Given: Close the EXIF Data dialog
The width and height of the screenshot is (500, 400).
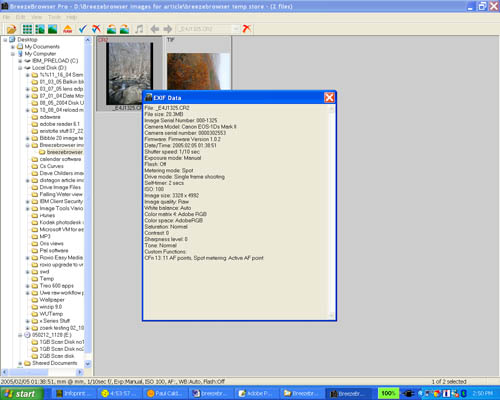Looking at the screenshot, I should click(329, 97).
